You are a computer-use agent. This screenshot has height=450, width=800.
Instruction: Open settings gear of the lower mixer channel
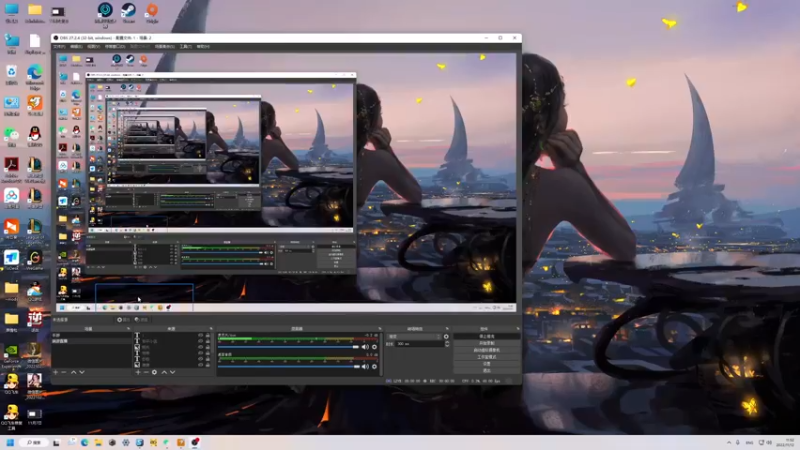pyautogui.click(x=374, y=366)
